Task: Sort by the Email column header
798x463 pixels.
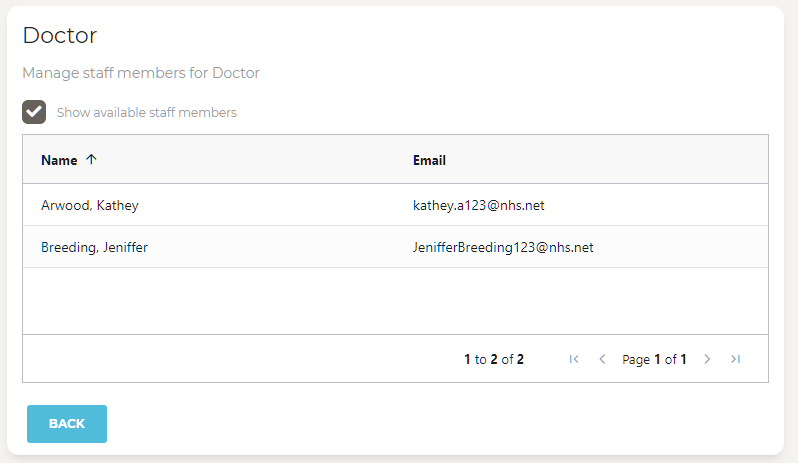Action: pyautogui.click(x=429, y=160)
